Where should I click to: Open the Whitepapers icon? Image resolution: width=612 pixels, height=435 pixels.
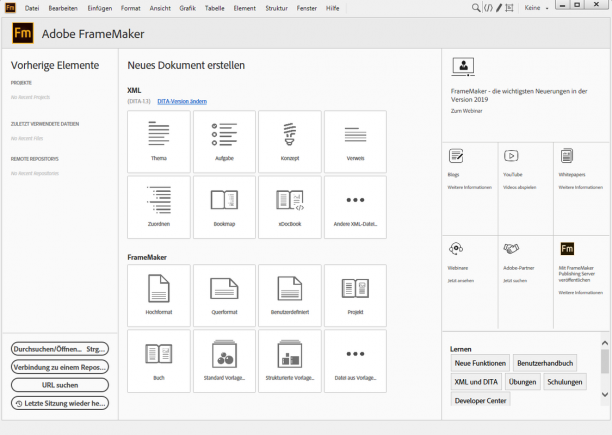pyautogui.click(x=567, y=156)
